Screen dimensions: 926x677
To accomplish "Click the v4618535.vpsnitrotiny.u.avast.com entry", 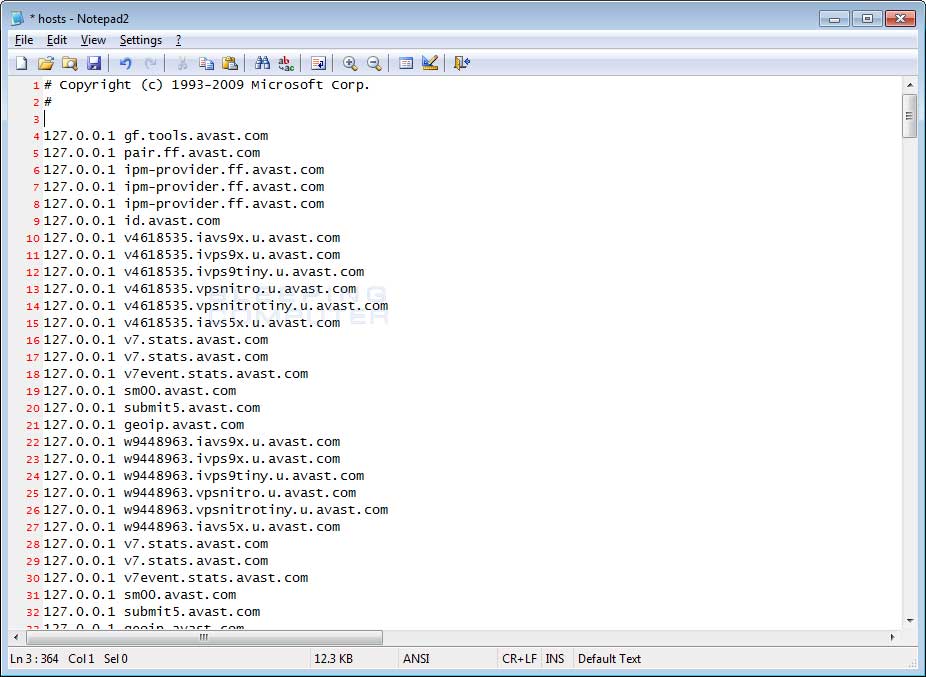I will [256, 306].
